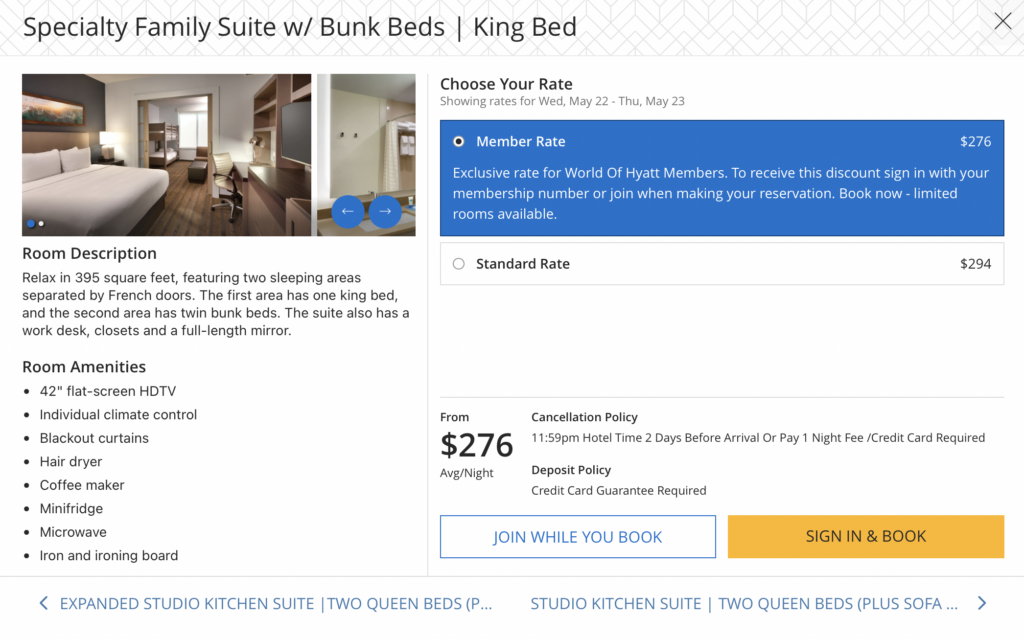Click JOIN WHILE YOU BOOK

577,536
